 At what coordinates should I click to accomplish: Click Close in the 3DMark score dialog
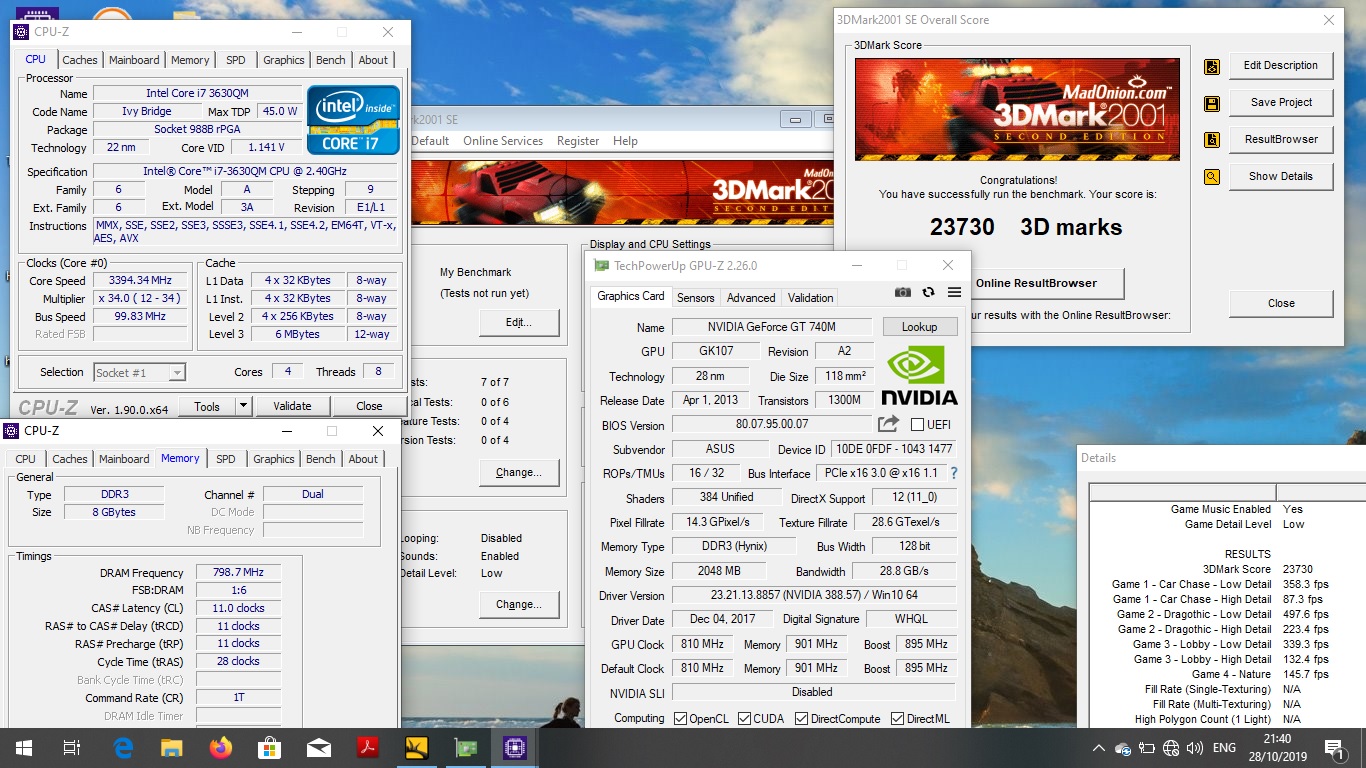click(x=1281, y=304)
